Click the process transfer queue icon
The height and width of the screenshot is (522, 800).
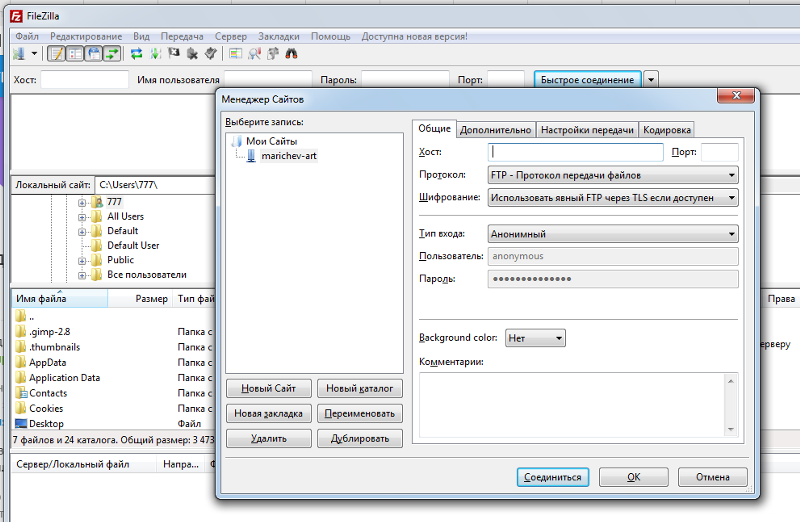click(155, 54)
